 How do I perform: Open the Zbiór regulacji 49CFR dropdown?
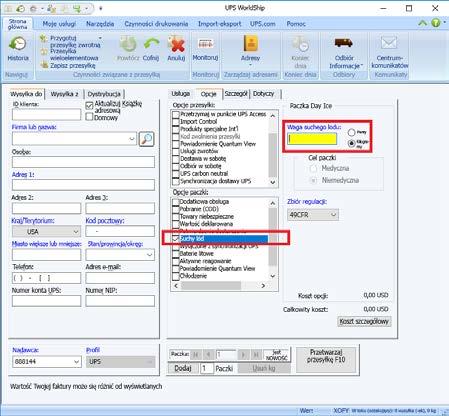(x=313, y=215)
